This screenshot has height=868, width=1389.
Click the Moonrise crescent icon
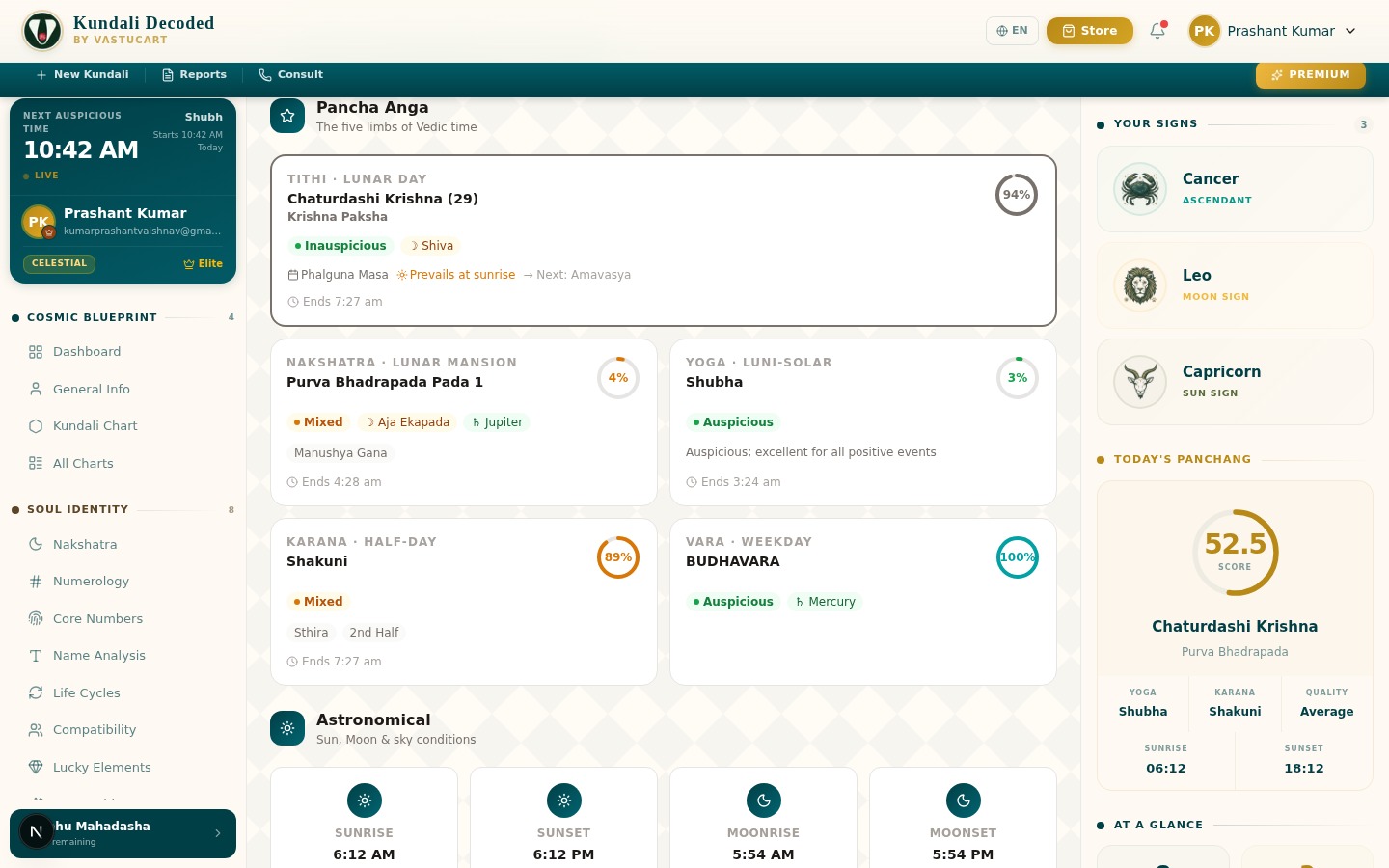pyautogui.click(x=763, y=800)
